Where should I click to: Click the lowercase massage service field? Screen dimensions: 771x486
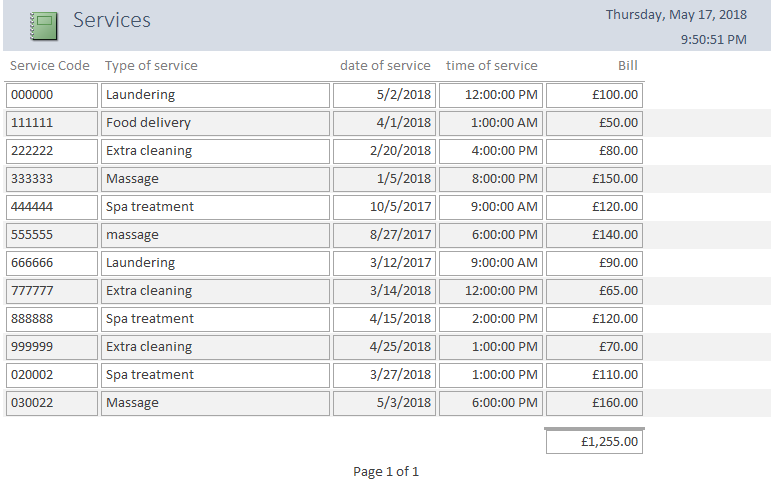(215, 235)
